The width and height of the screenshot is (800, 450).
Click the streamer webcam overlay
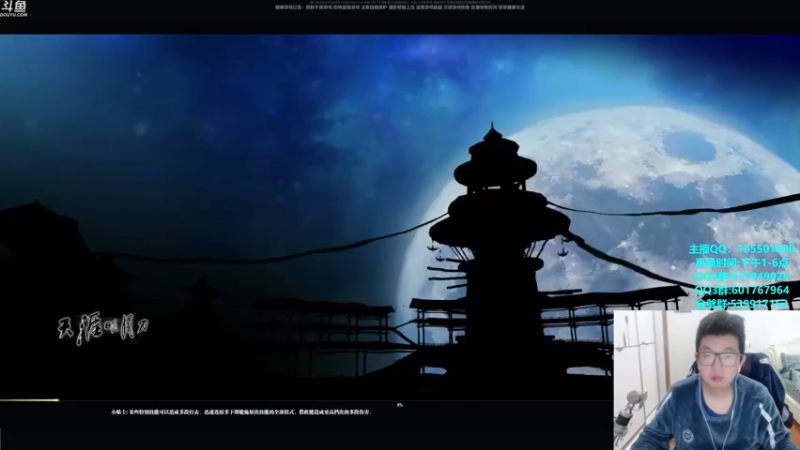coord(707,380)
